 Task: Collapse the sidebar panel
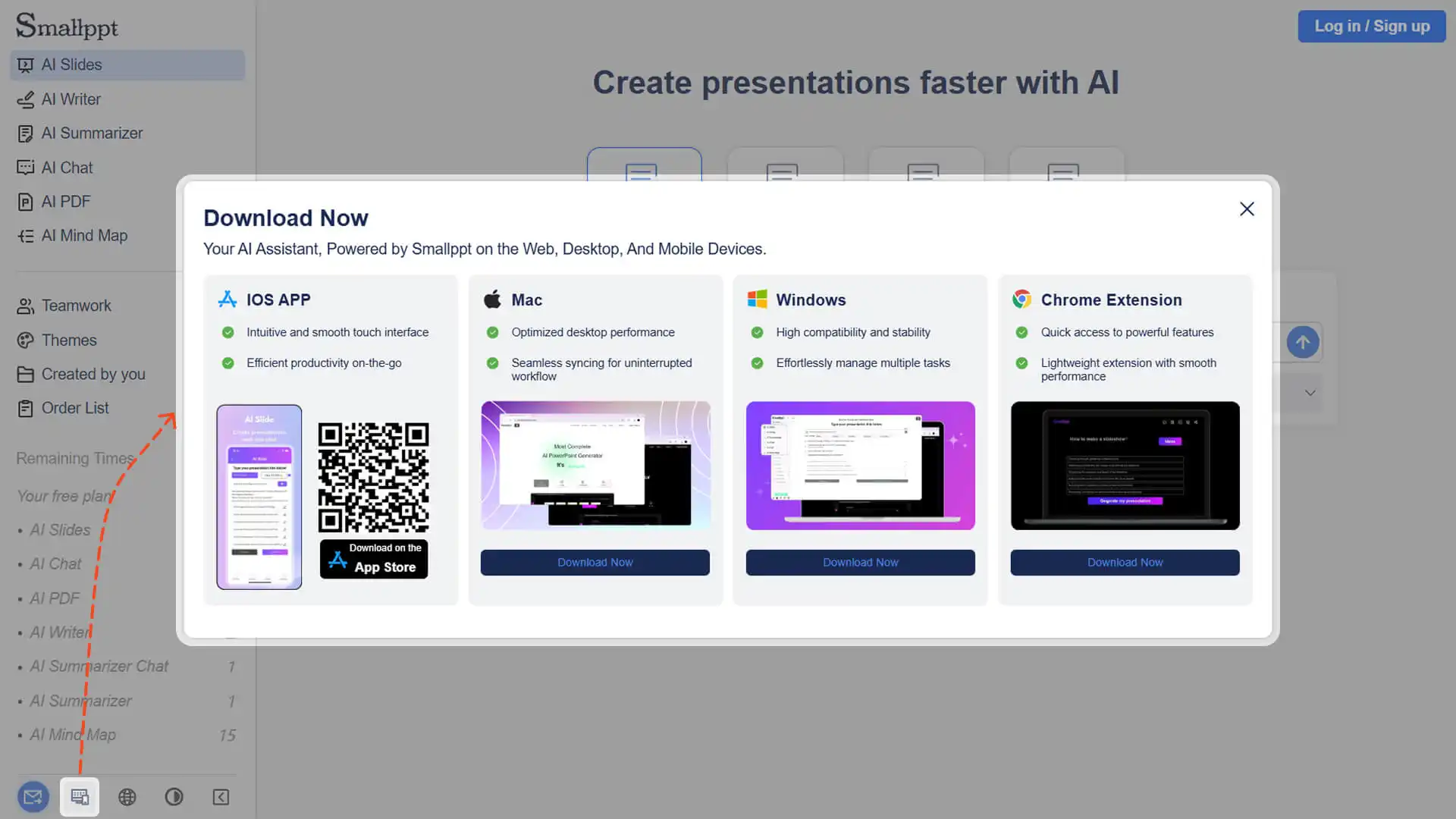coord(221,797)
